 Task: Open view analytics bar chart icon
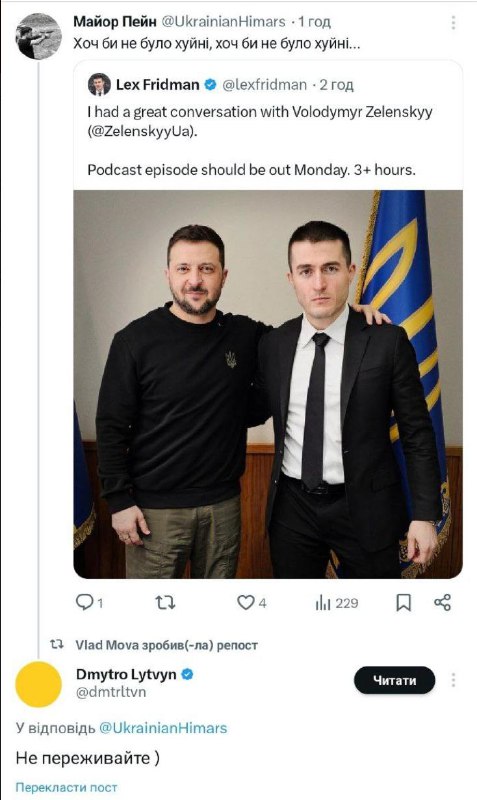click(x=323, y=604)
